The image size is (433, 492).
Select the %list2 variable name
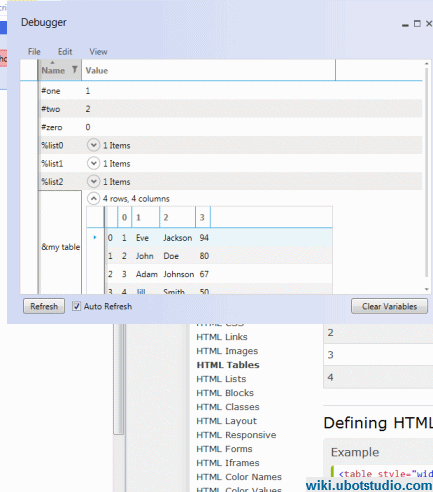coord(52,182)
